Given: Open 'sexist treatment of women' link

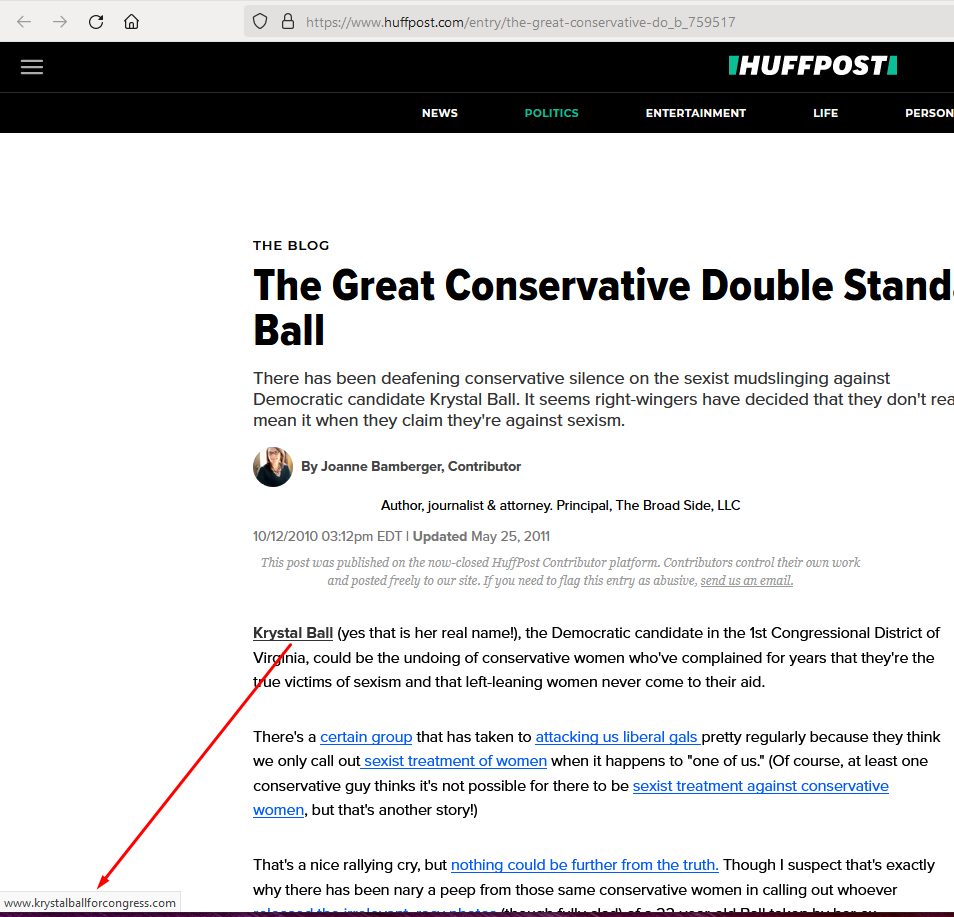Looking at the screenshot, I should coord(454,761).
